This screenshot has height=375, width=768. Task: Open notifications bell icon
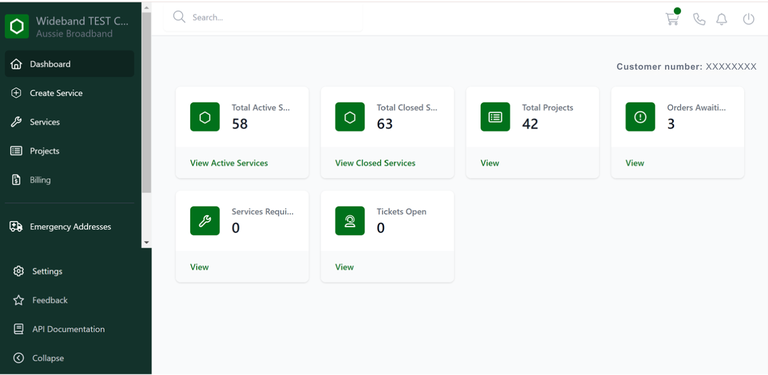721,19
